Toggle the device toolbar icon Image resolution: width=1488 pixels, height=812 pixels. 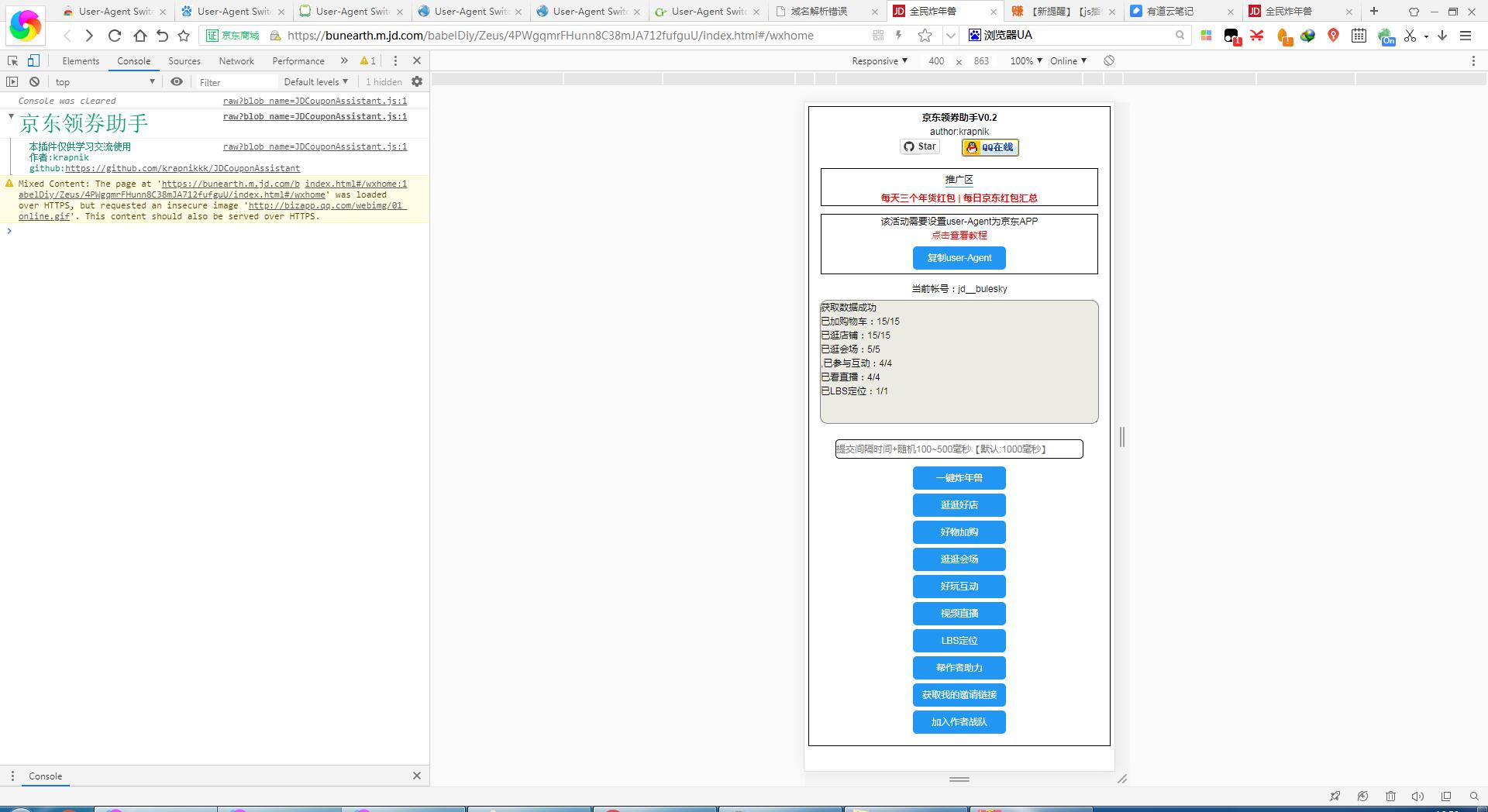coord(33,60)
